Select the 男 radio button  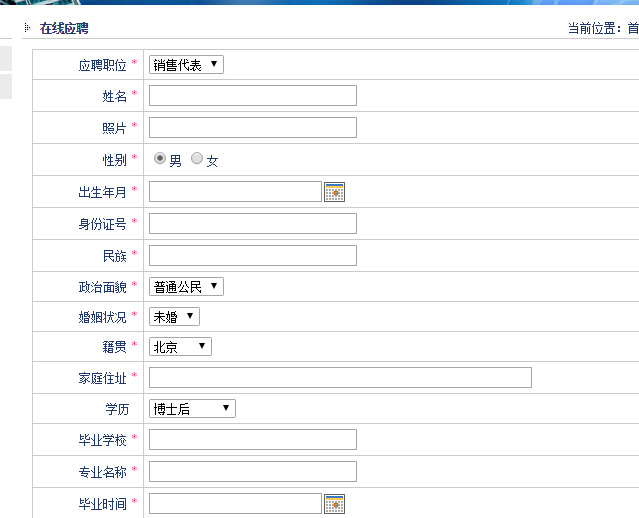tap(160, 159)
